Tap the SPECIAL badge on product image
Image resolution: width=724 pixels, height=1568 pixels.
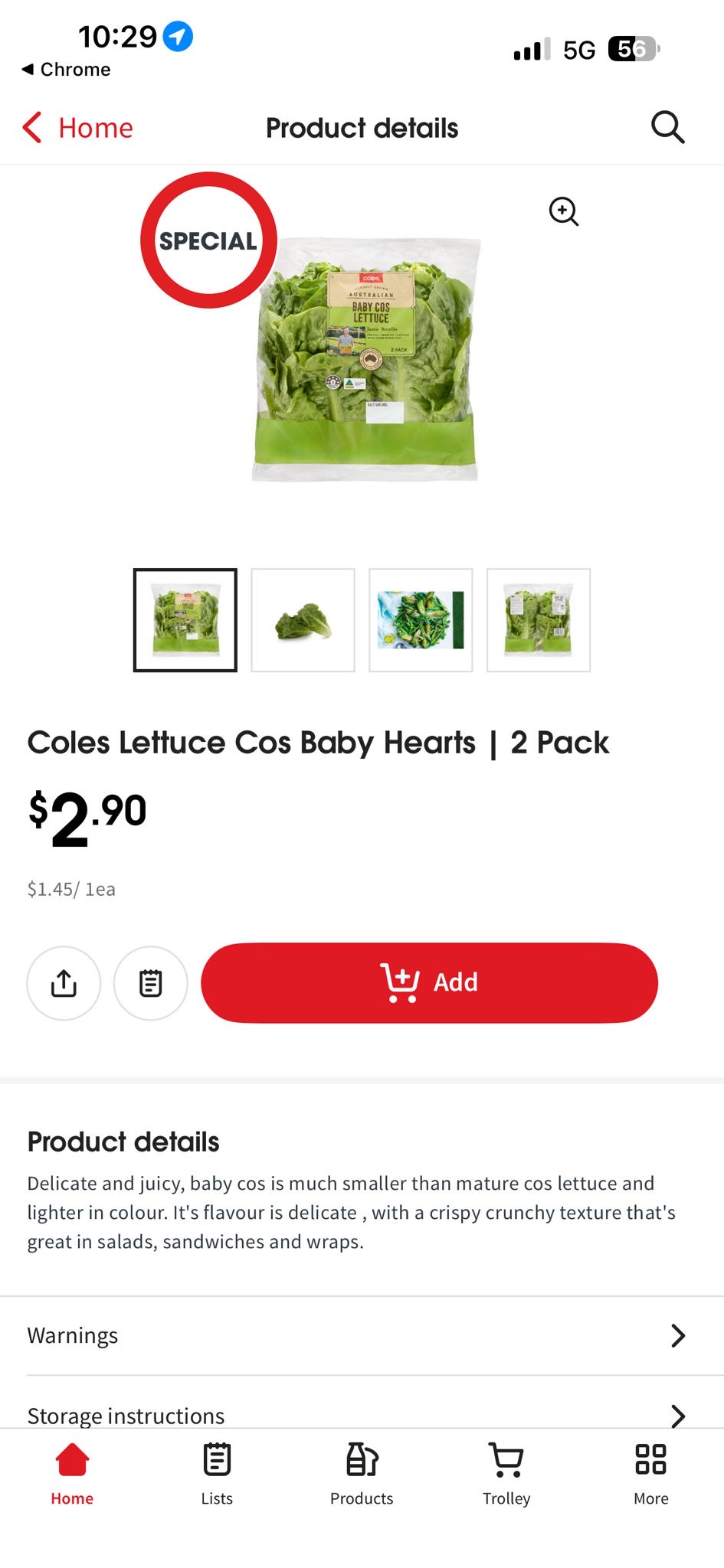coord(208,240)
